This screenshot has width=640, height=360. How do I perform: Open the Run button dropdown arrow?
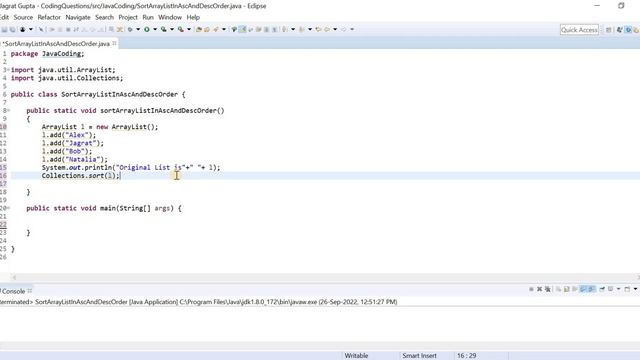(155, 29)
